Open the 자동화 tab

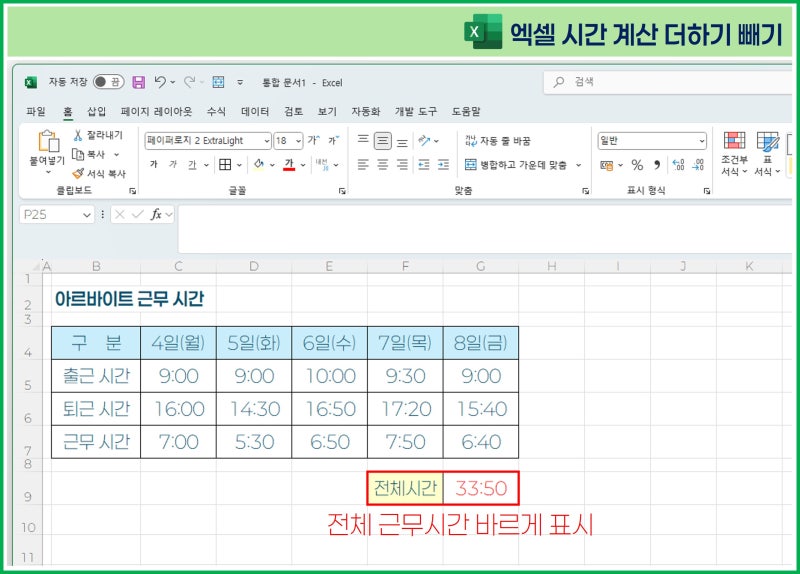(366, 111)
